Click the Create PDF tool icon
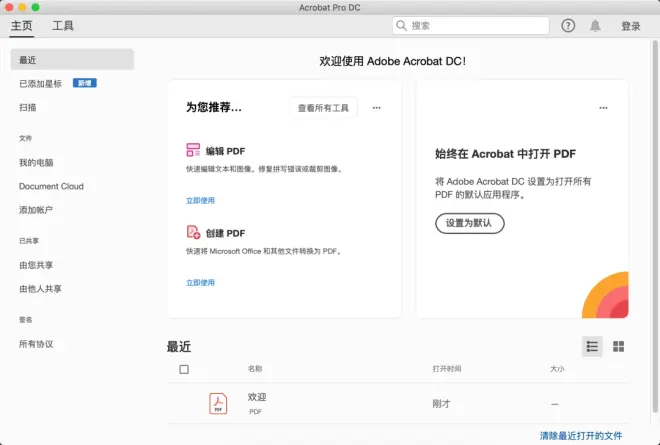This screenshot has width=660, height=445. point(193,232)
